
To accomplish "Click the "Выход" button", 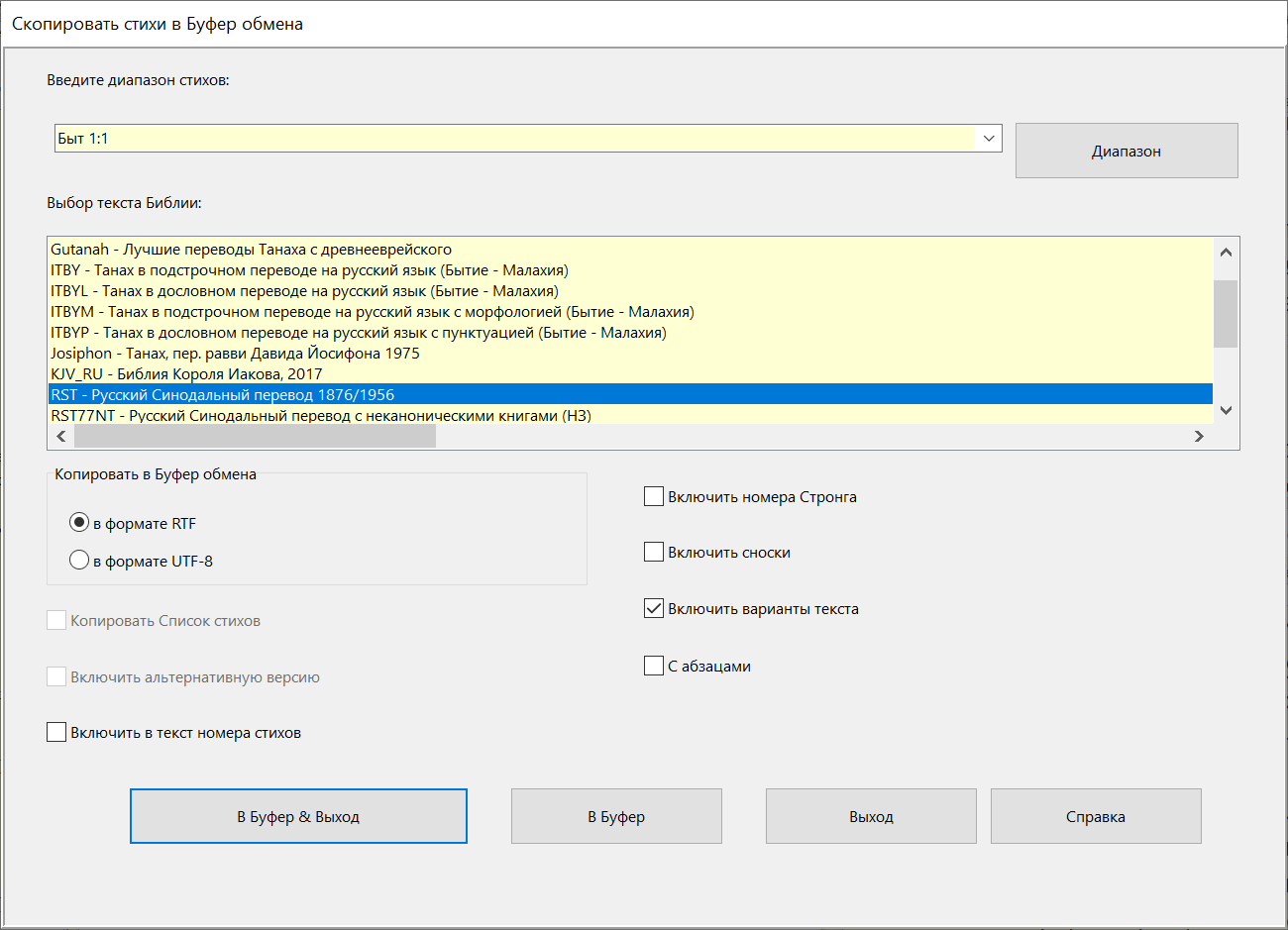I will coord(871,816).
